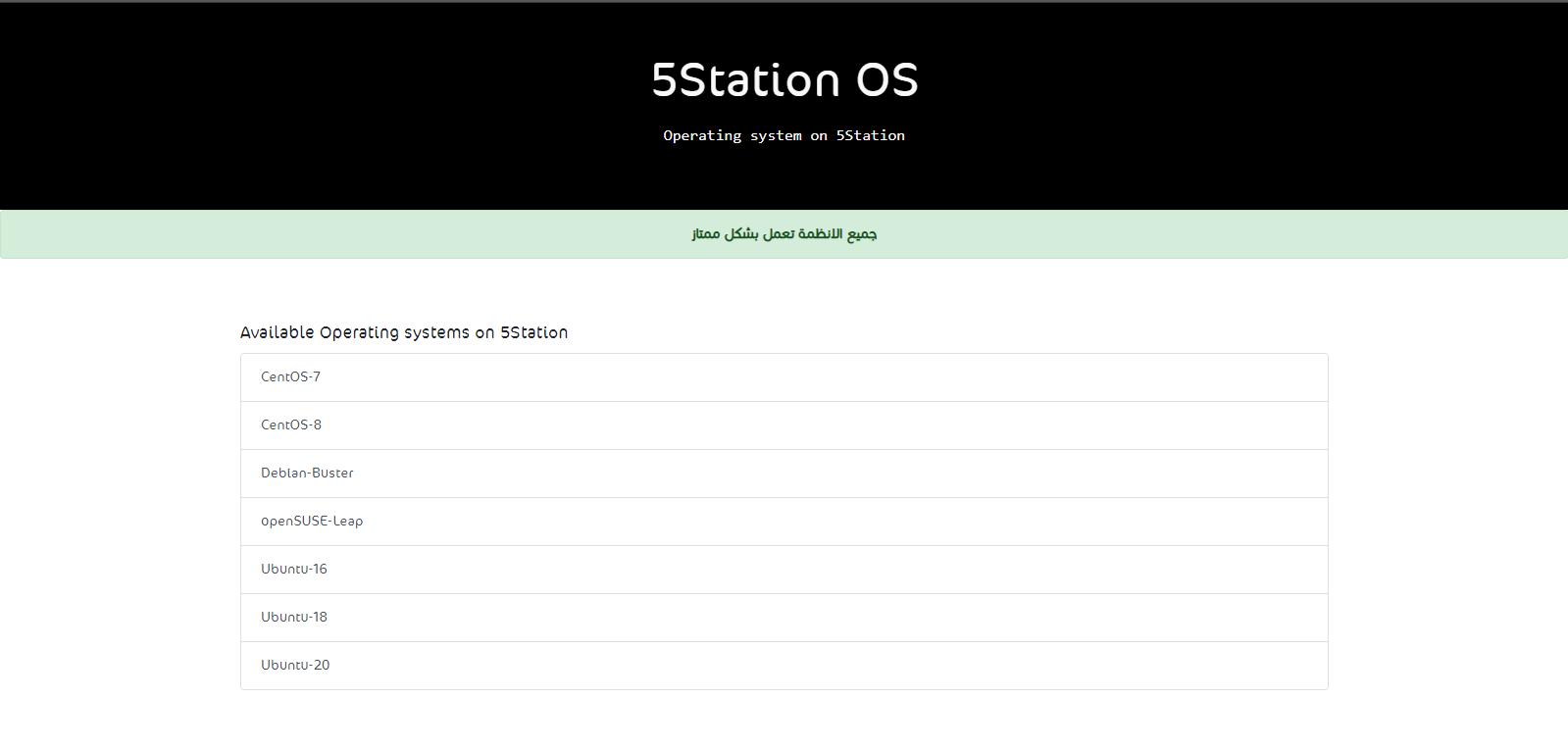Click the 'Available Operating systems on 5Station' heading
1568x749 pixels.
tap(404, 333)
